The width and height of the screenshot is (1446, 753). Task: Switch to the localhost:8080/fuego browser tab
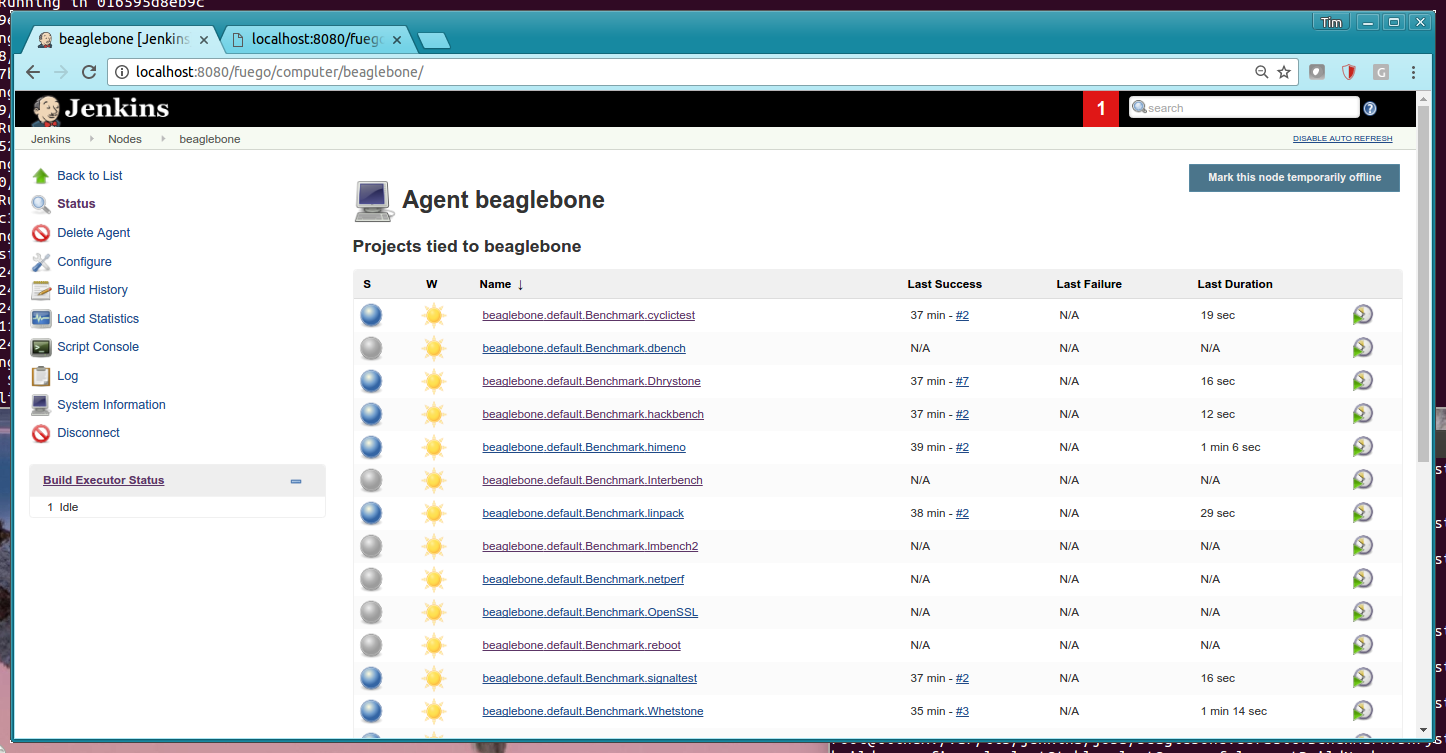click(x=316, y=40)
